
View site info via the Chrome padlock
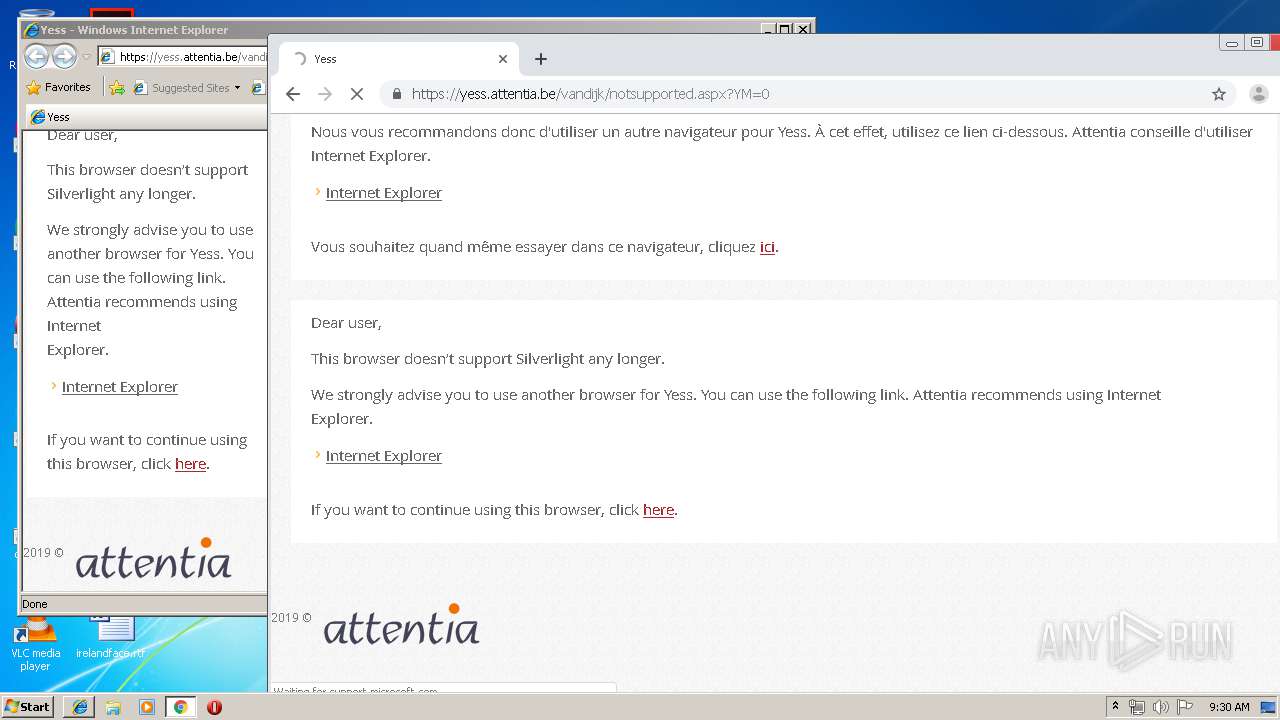click(x=397, y=94)
